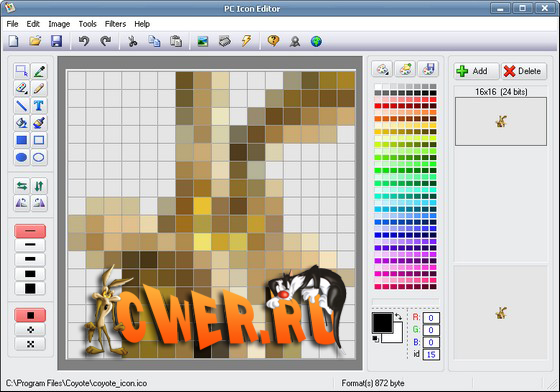The width and height of the screenshot is (560, 392).
Task: Open help with the question mark icon
Action: [x=273, y=41]
